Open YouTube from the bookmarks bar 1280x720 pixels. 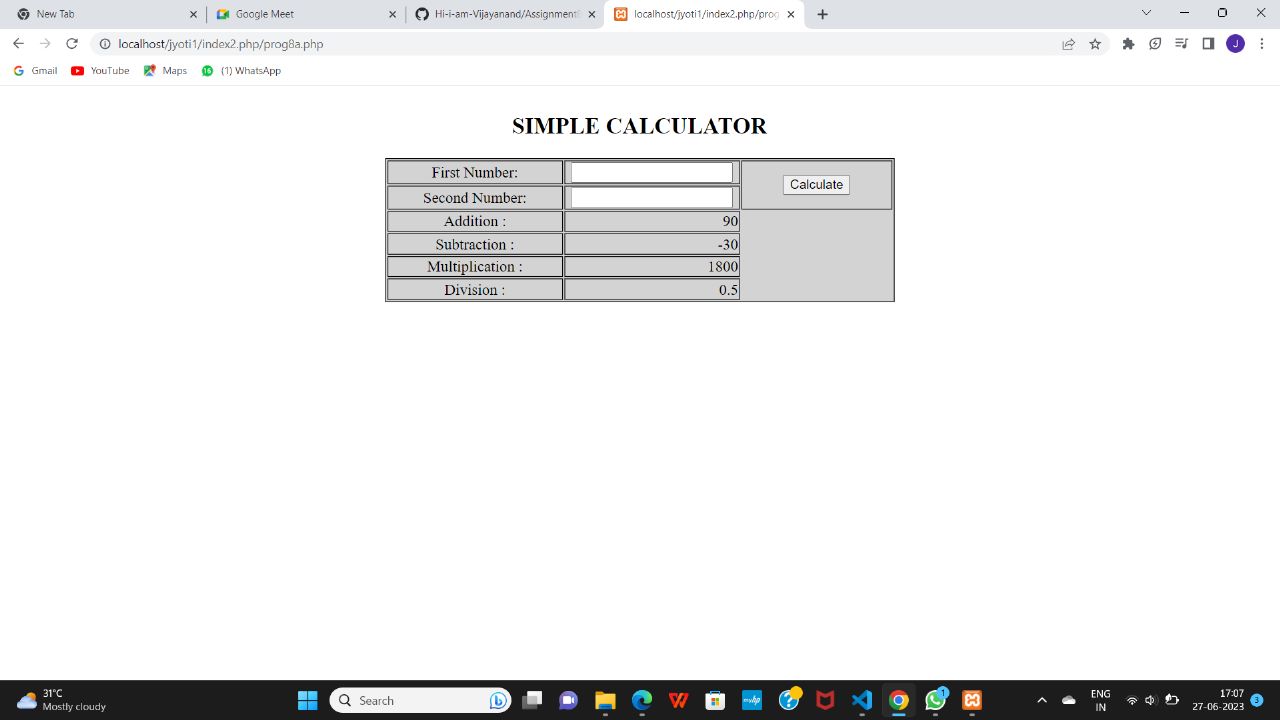tap(99, 70)
